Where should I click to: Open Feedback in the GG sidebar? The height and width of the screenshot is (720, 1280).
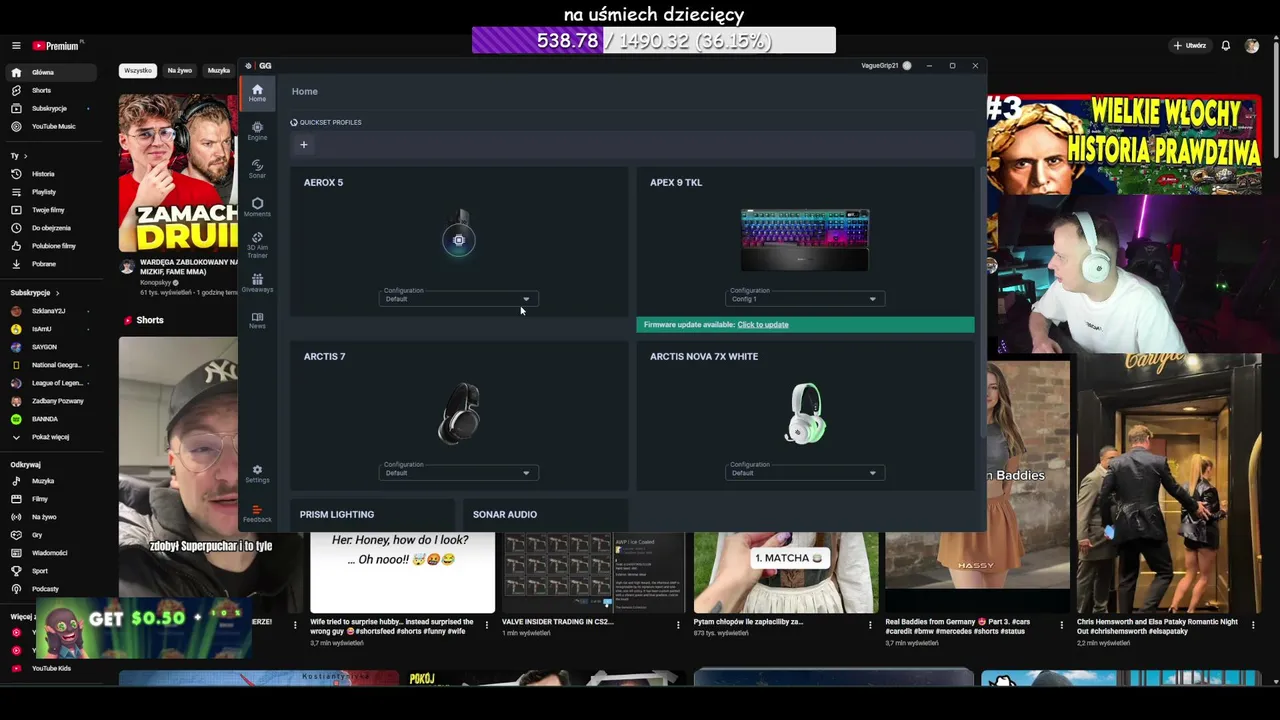257,513
